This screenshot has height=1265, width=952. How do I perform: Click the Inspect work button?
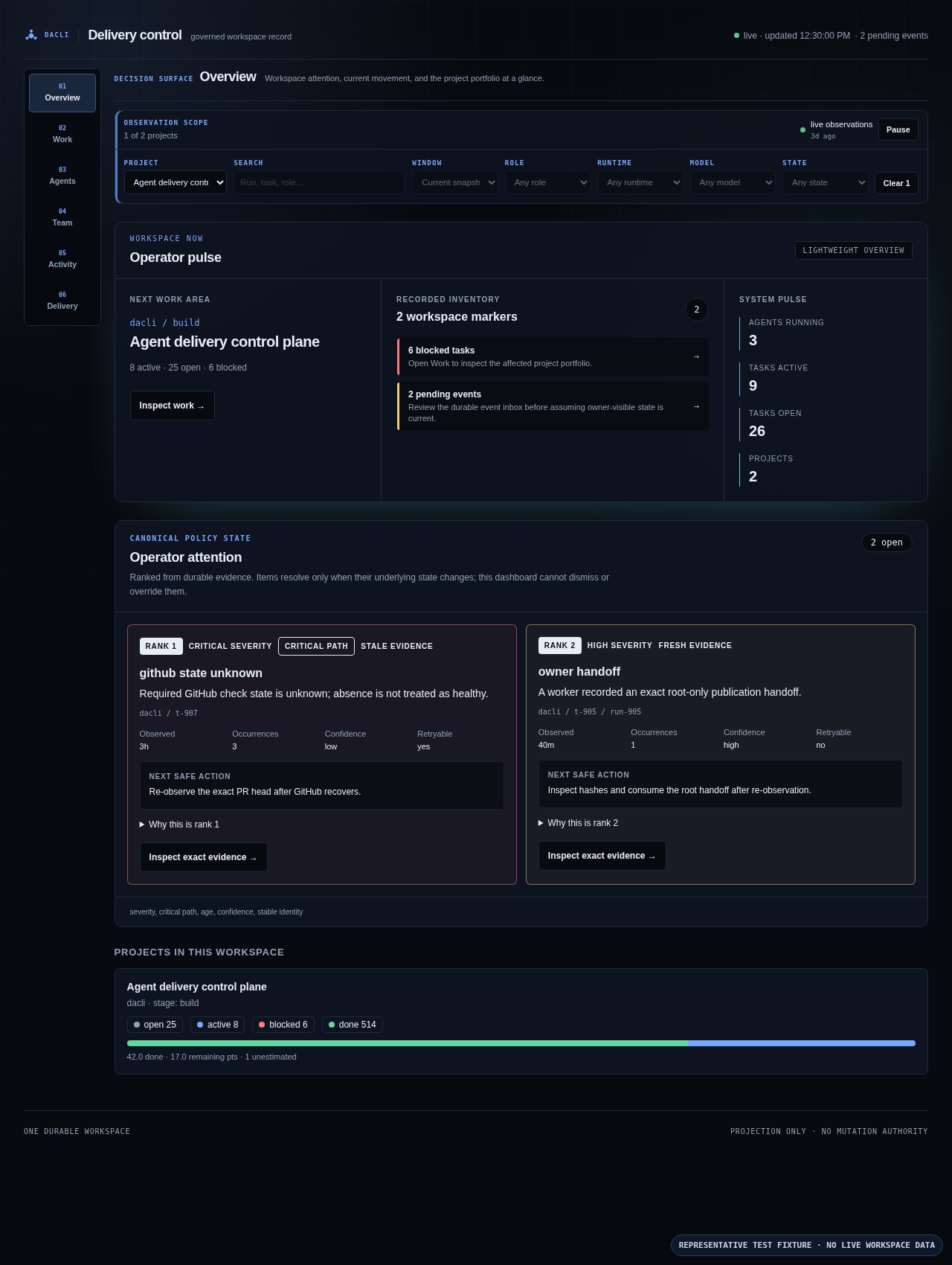(x=173, y=406)
